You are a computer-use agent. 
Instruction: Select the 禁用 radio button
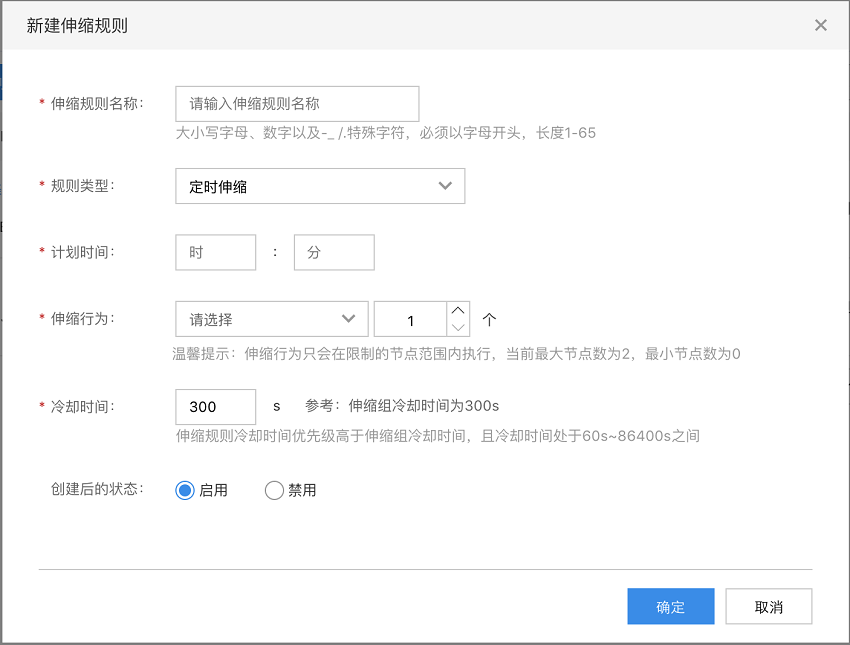274,490
